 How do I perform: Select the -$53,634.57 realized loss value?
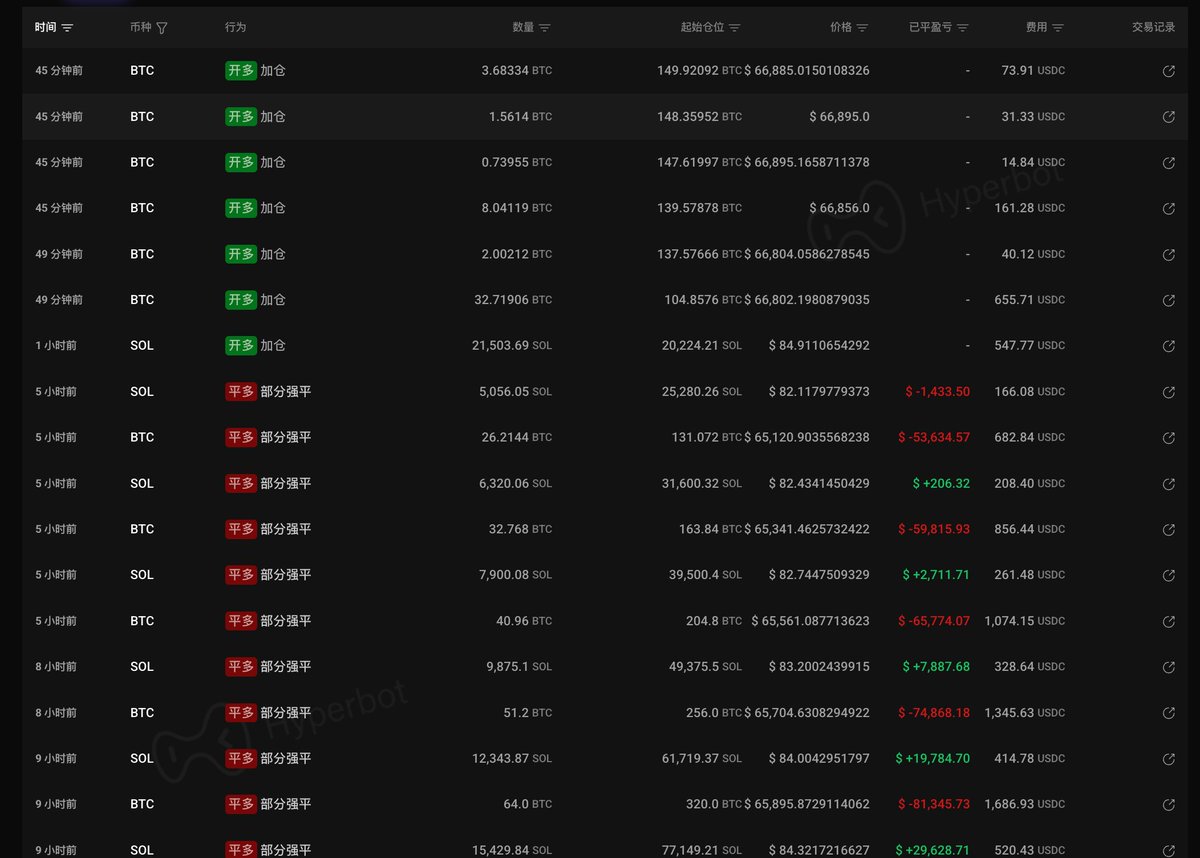tap(937, 438)
